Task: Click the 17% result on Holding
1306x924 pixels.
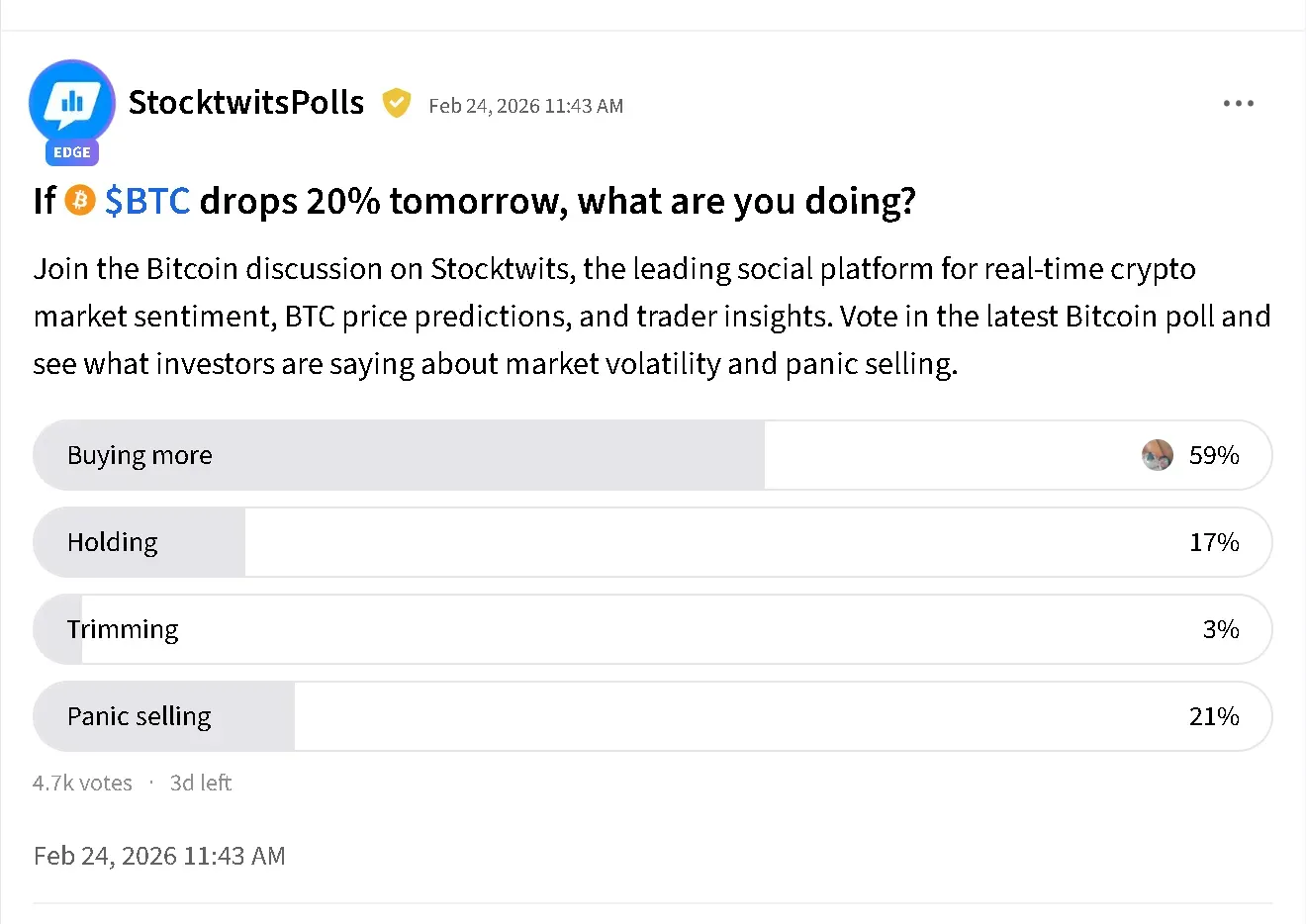Action: click(x=1214, y=542)
